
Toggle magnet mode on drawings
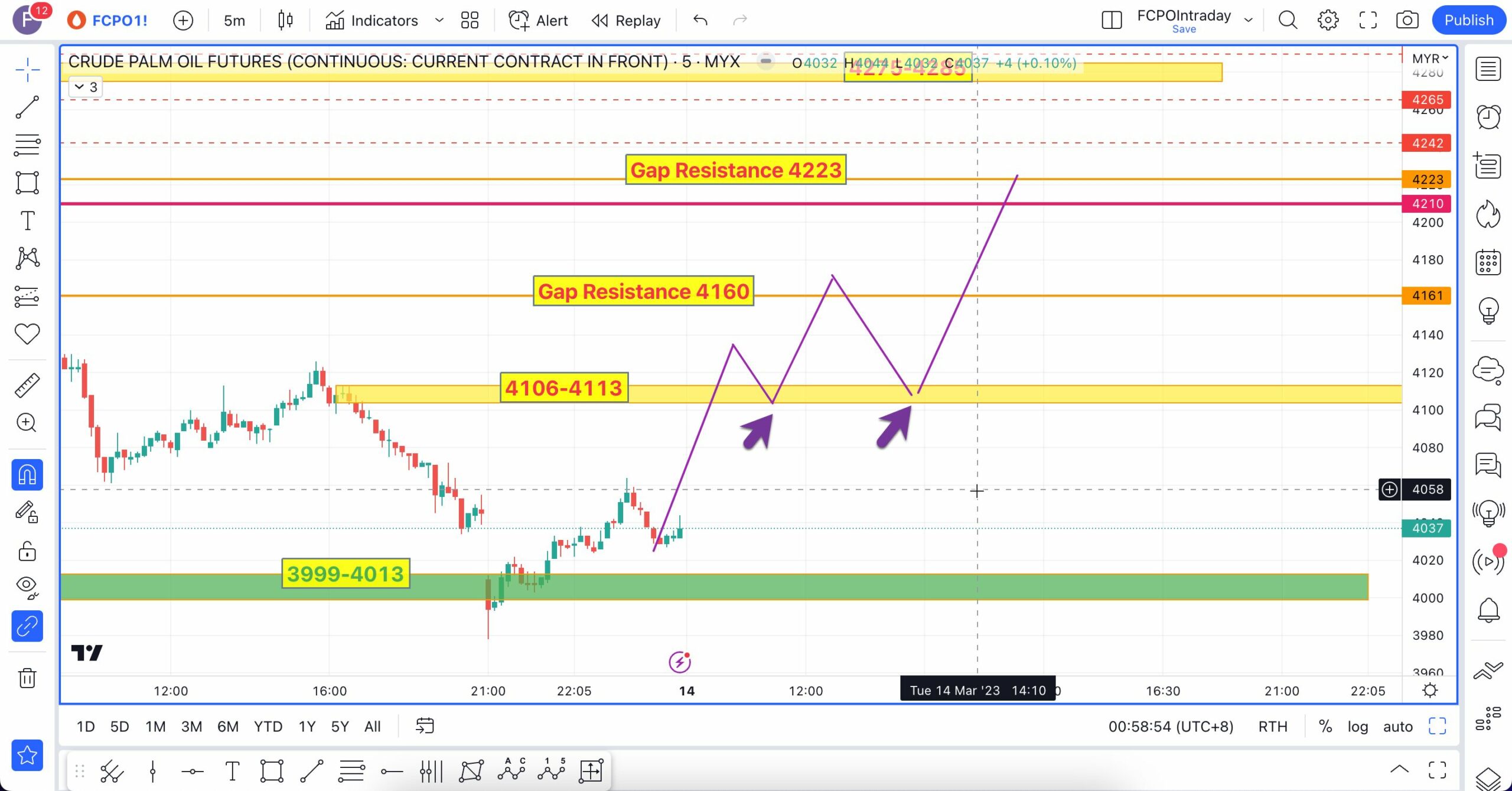click(x=27, y=474)
